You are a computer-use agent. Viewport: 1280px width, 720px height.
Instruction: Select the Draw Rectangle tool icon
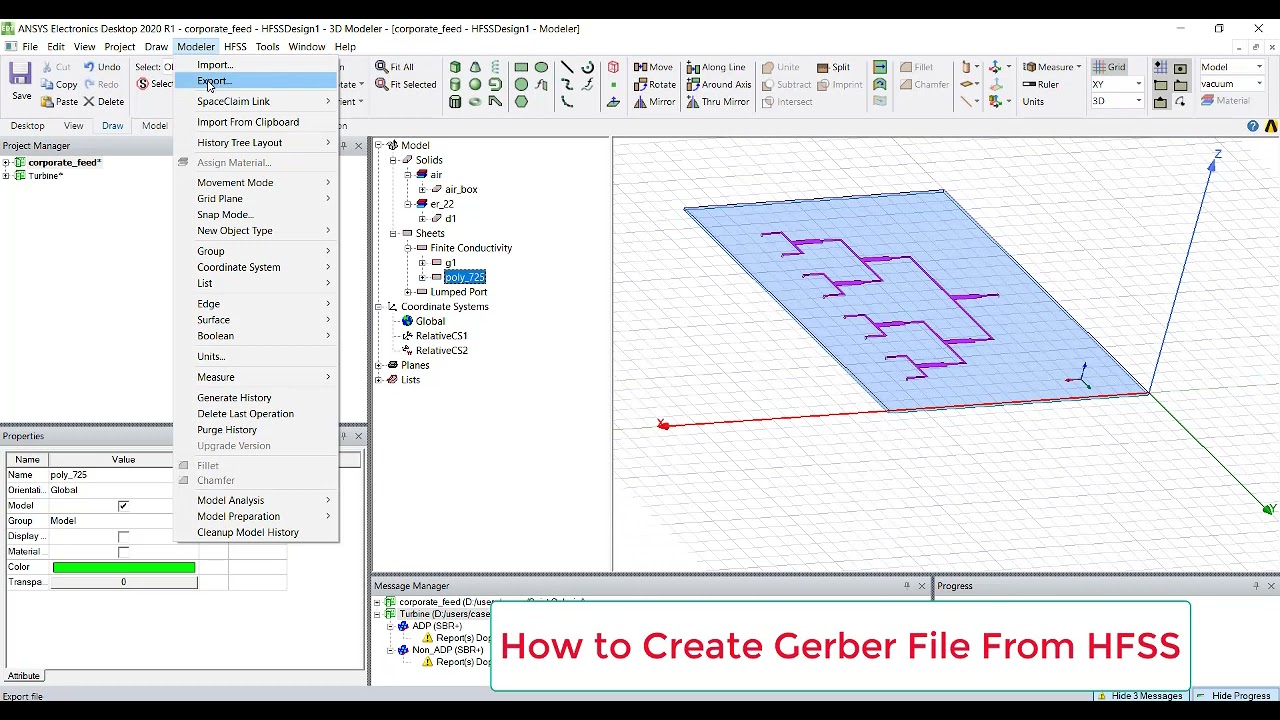click(521, 67)
